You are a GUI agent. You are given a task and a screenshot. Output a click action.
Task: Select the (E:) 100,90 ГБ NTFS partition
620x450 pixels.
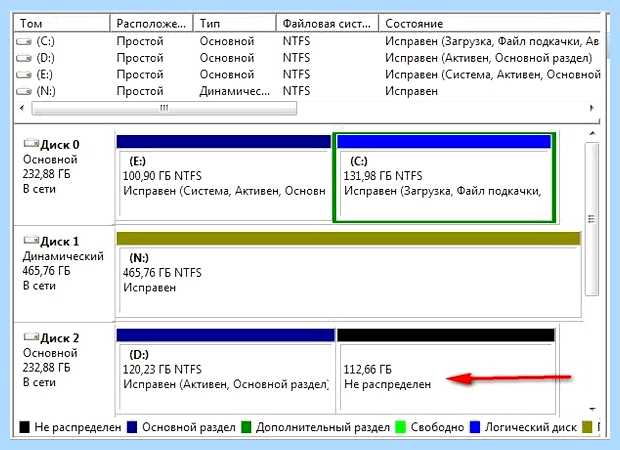224,178
